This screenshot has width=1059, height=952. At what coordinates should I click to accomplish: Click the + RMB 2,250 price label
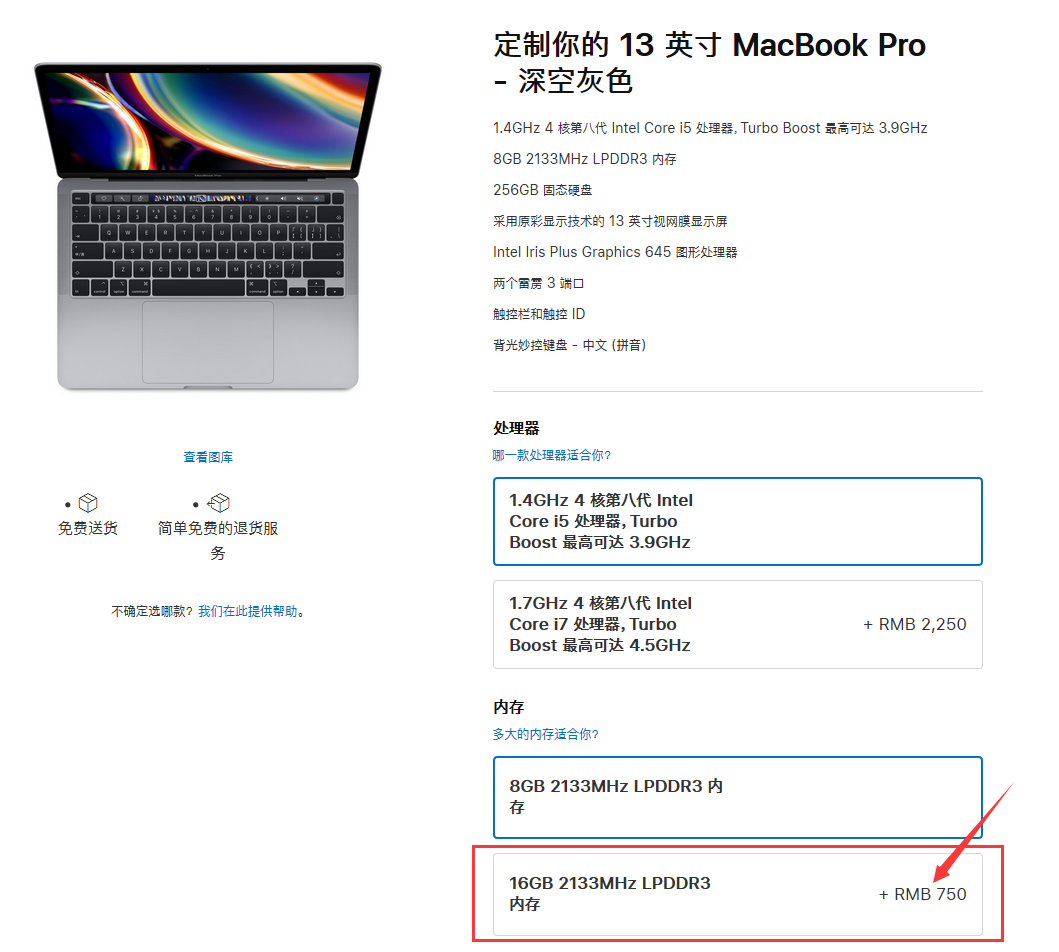pyautogui.click(x=914, y=625)
